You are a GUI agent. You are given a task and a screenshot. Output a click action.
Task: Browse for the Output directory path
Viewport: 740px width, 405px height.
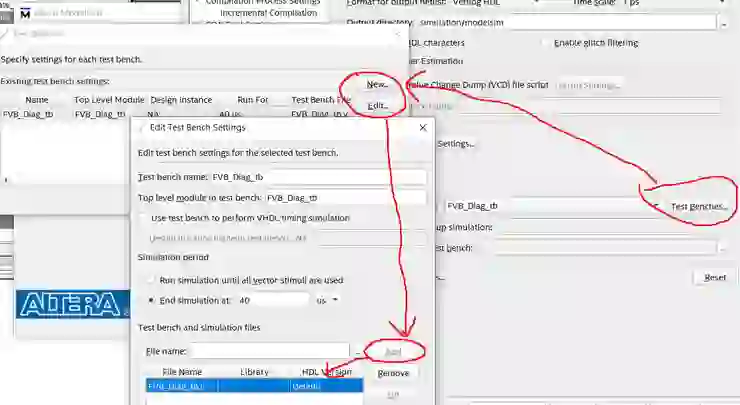724,23
